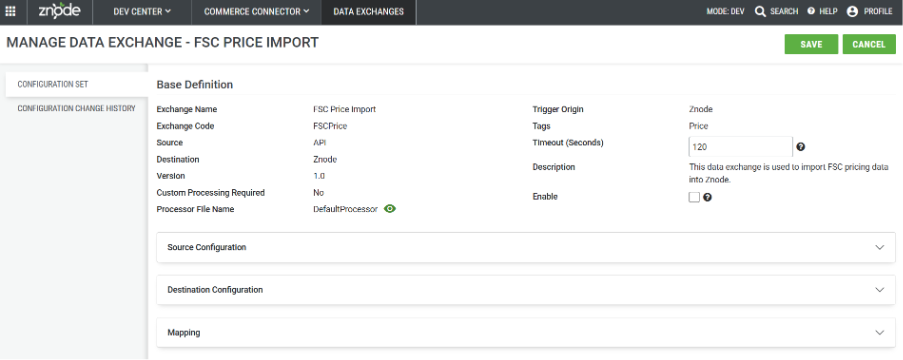The width and height of the screenshot is (903, 360).
Task: Click the Version value 1.0
Action: click(319, 176)
